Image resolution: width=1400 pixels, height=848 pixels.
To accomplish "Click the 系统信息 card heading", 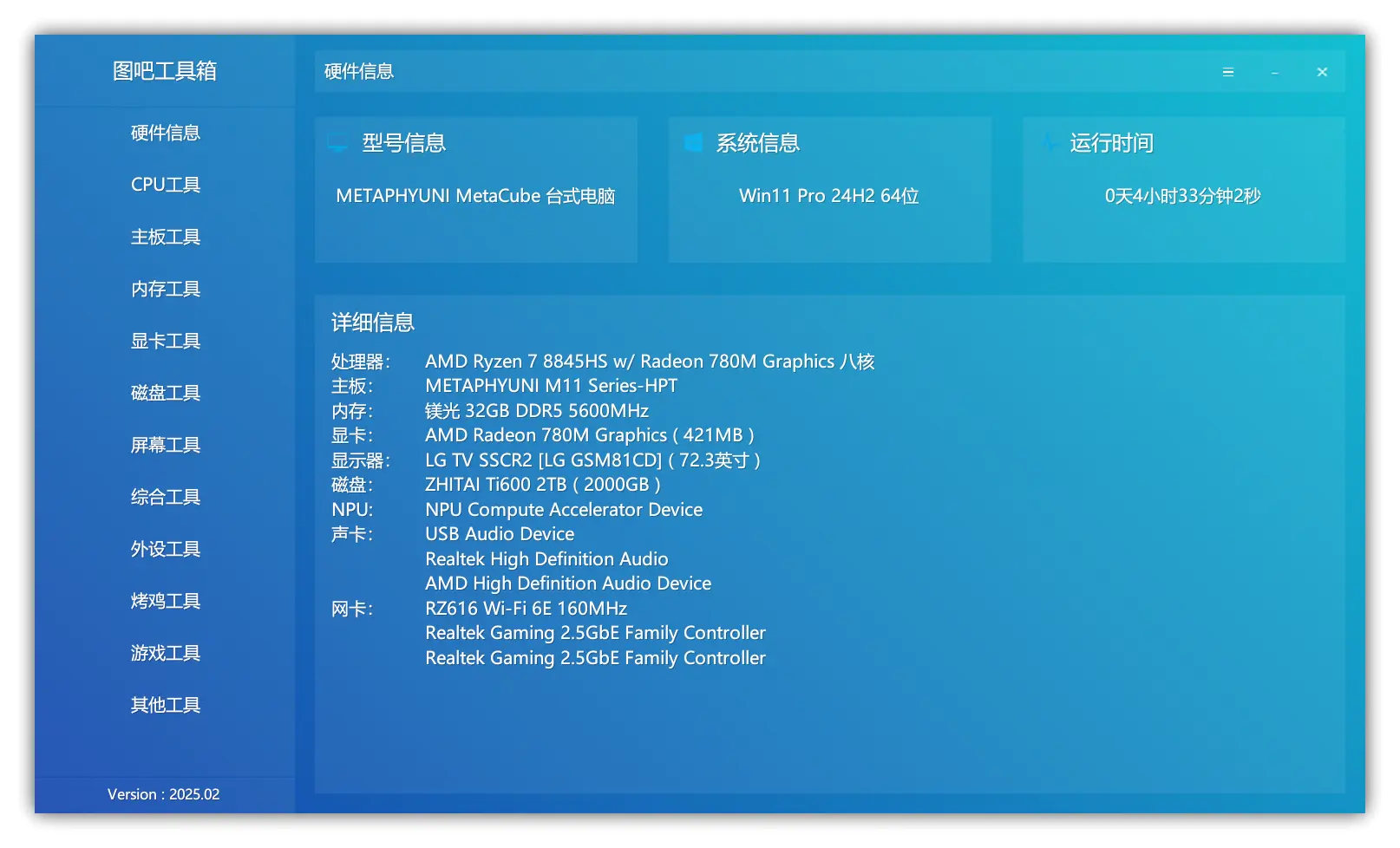I will point(758,143).
